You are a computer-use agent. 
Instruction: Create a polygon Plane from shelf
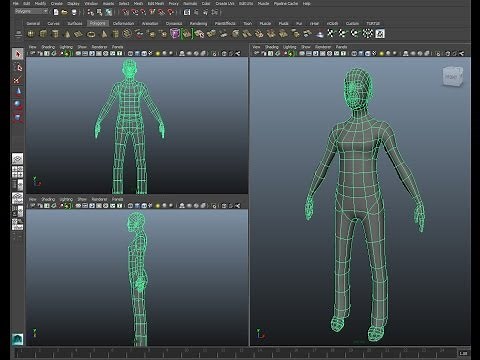point(78,34)
